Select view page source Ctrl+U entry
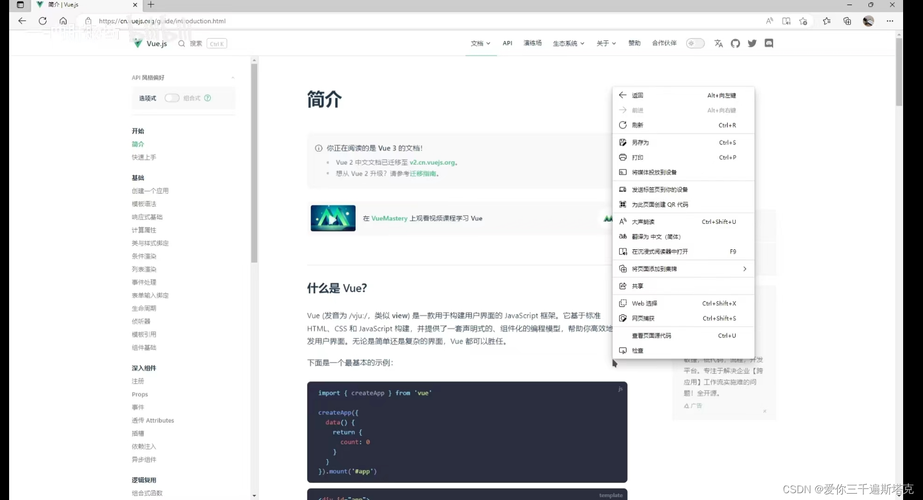The width and height of the screenshot is (923, 500). point(683,336)
